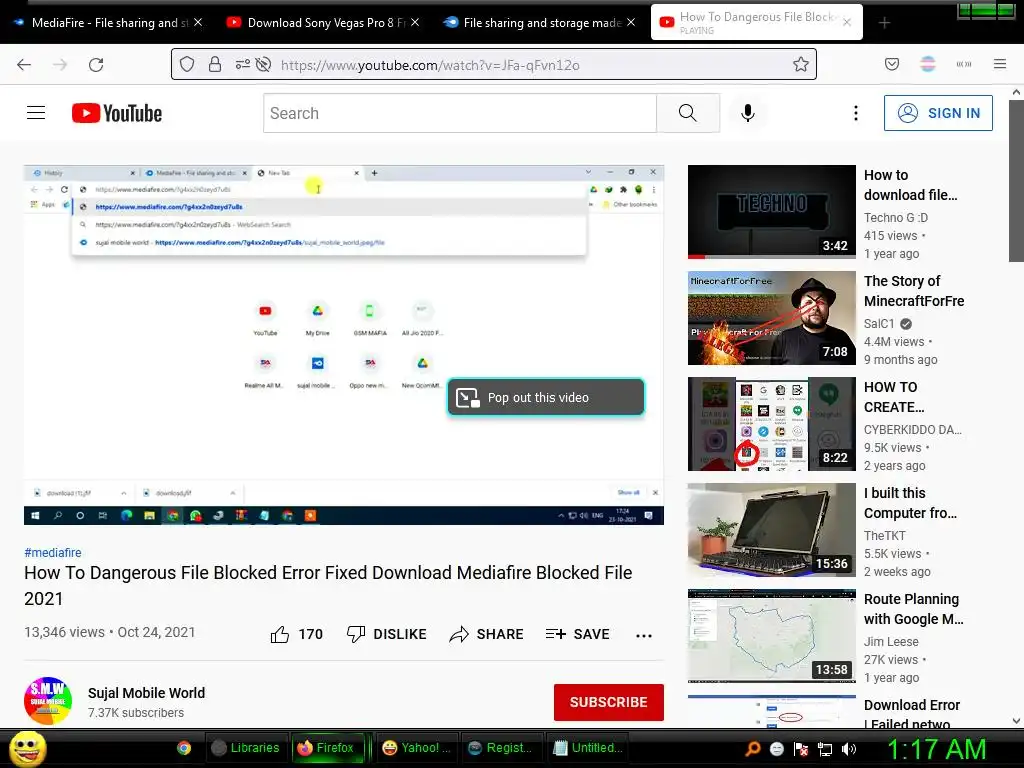Screen dimensions: 1024x768
Task: Open the Sujal Mobile World channel avatar
Action: [48, 701]
